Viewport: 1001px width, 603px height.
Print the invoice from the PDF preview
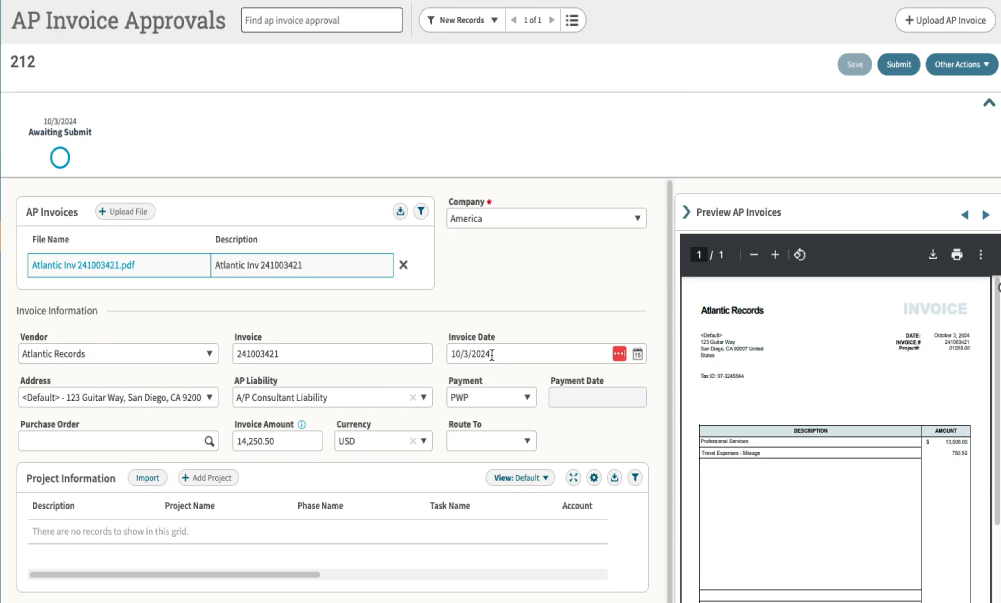956,255
